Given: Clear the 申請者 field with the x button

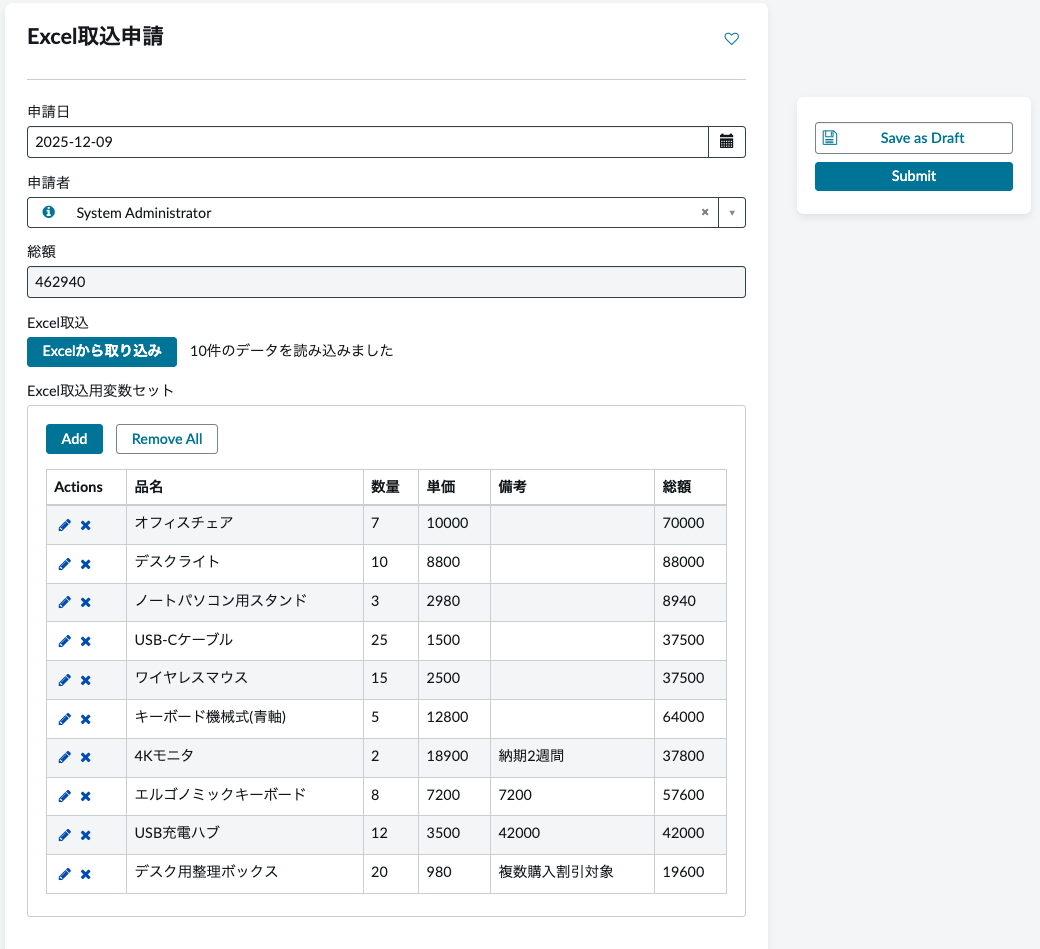Looking at the screenshot, I should 705,212.
